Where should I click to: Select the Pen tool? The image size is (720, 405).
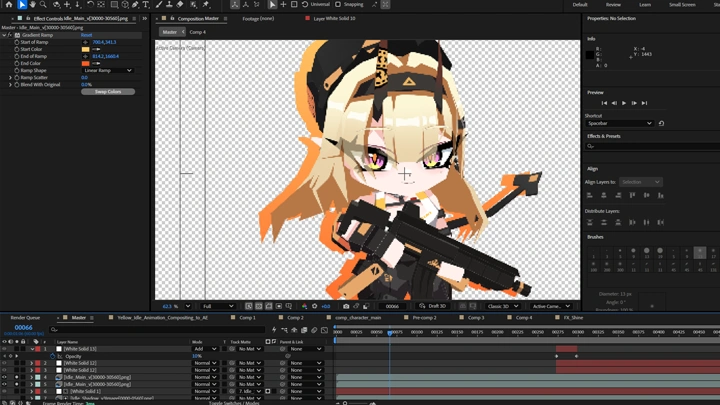coord(135,5)
